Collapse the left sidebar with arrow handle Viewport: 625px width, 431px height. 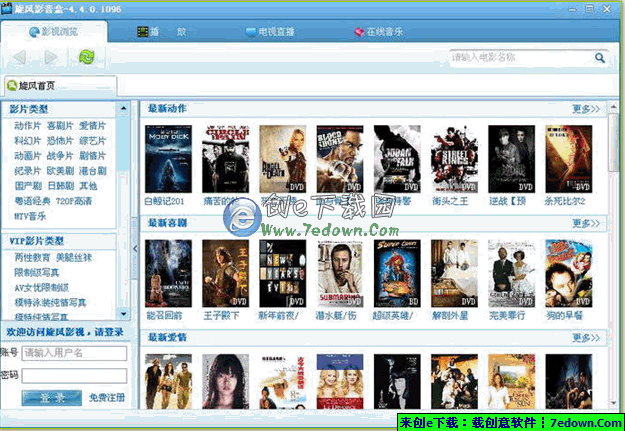(135, 248)
